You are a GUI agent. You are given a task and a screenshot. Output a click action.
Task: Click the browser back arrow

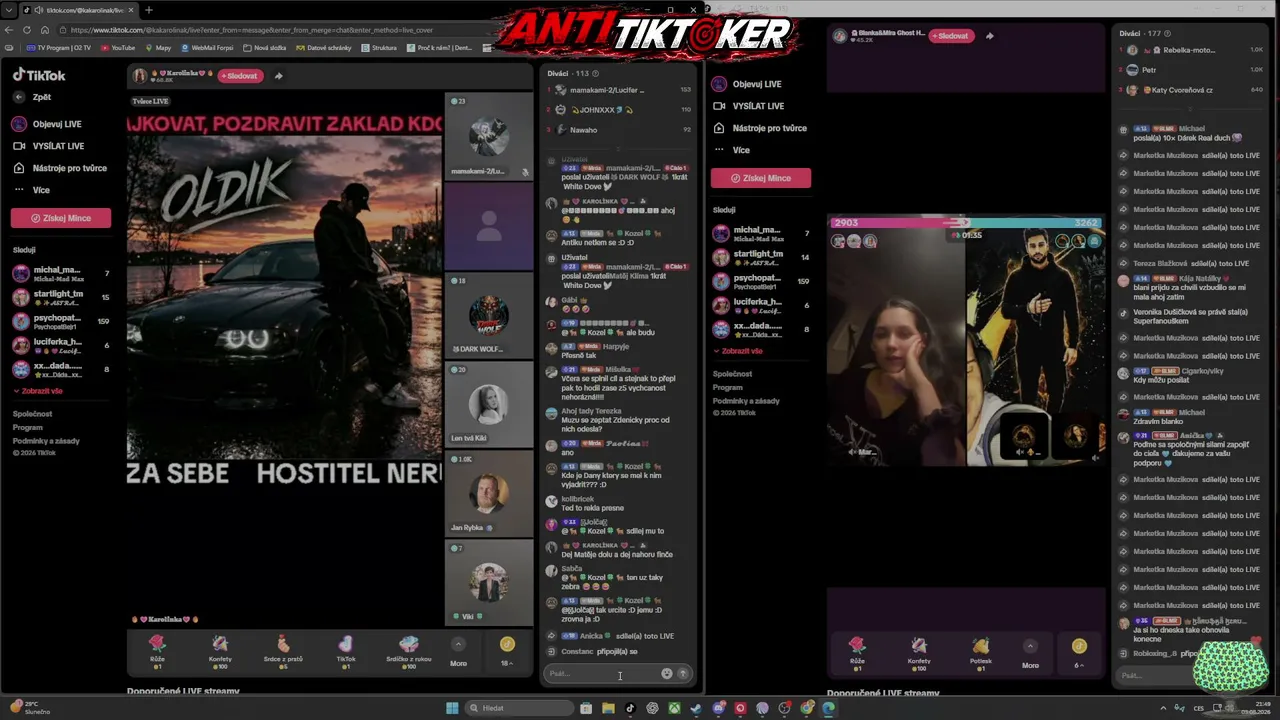(10, 29)
